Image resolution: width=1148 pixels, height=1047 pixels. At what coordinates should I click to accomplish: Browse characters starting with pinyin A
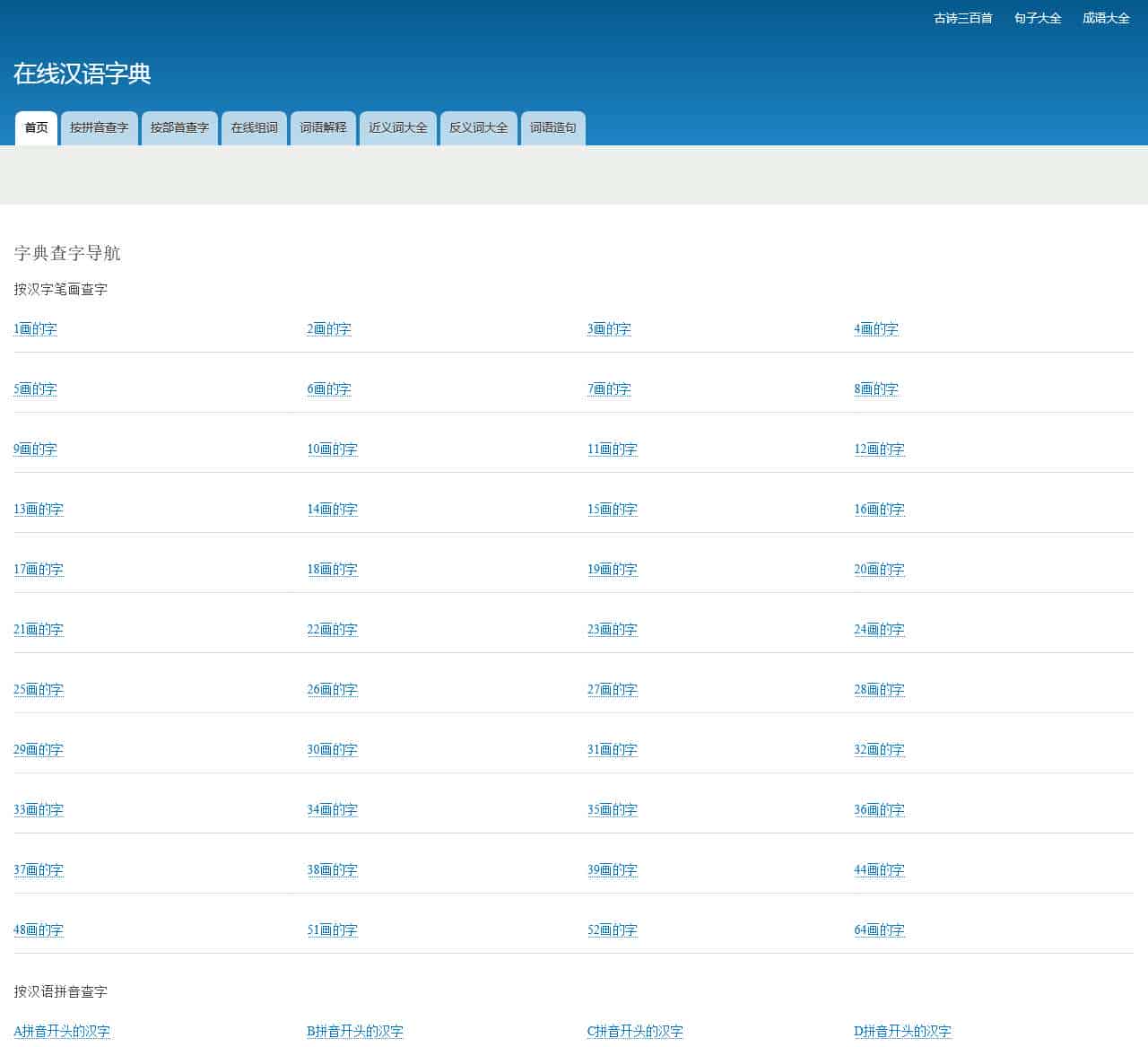(59, 1032)
